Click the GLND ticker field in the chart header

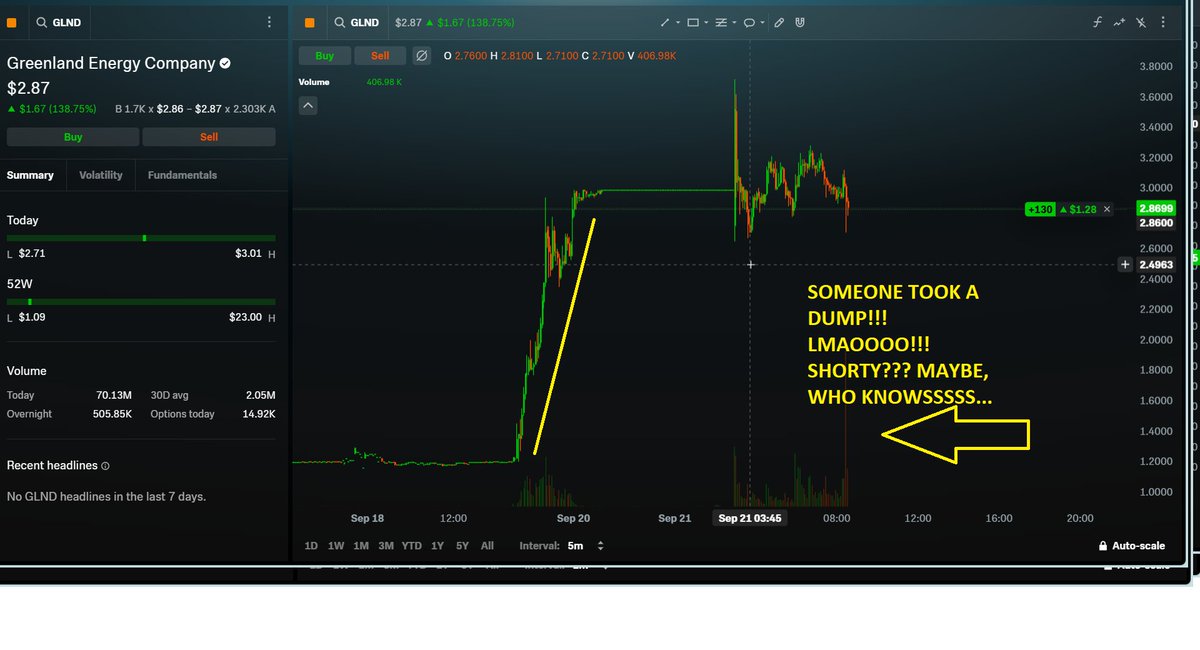pyautogui.click(x=366, y=22)
